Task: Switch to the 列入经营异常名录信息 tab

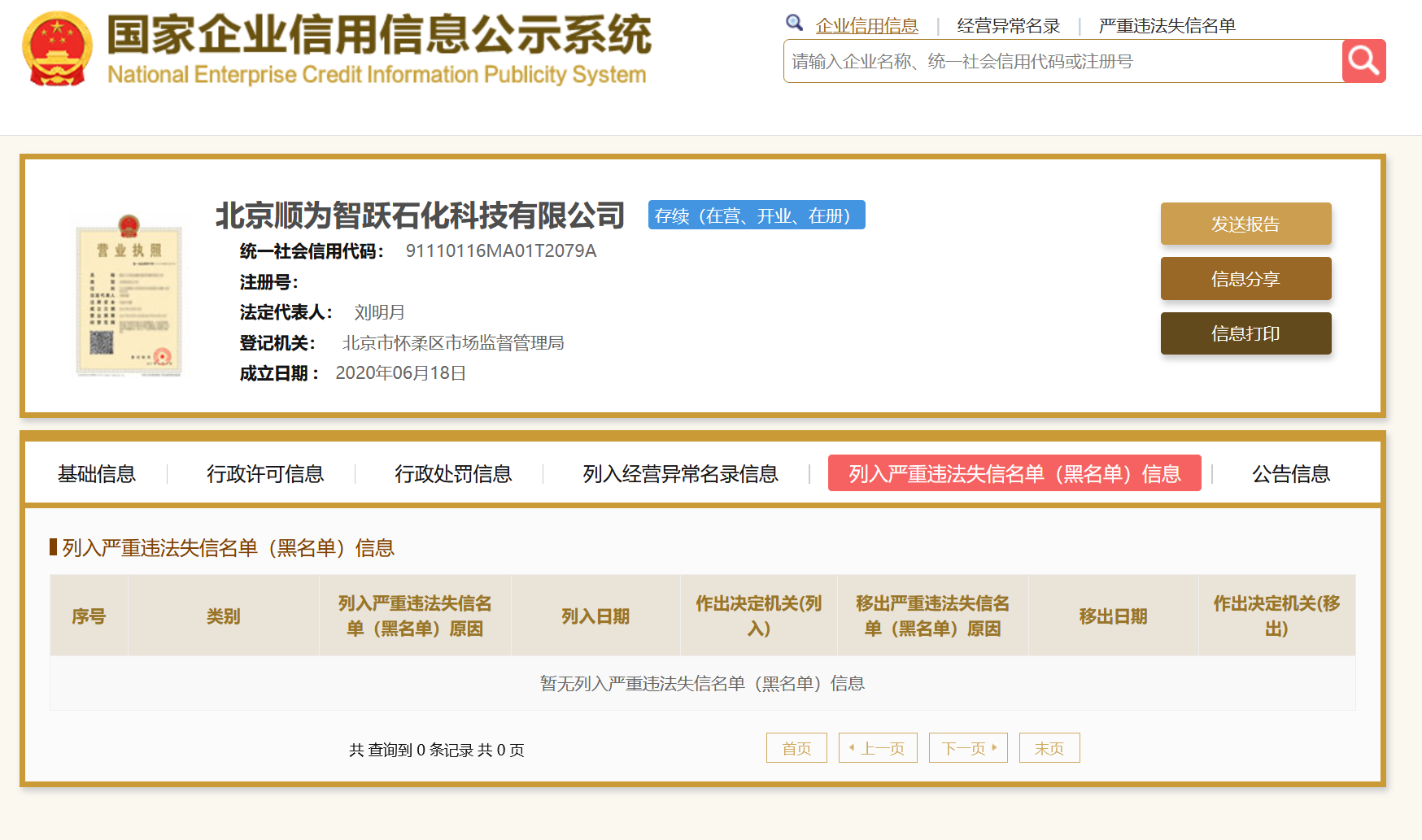Action: 680,474
